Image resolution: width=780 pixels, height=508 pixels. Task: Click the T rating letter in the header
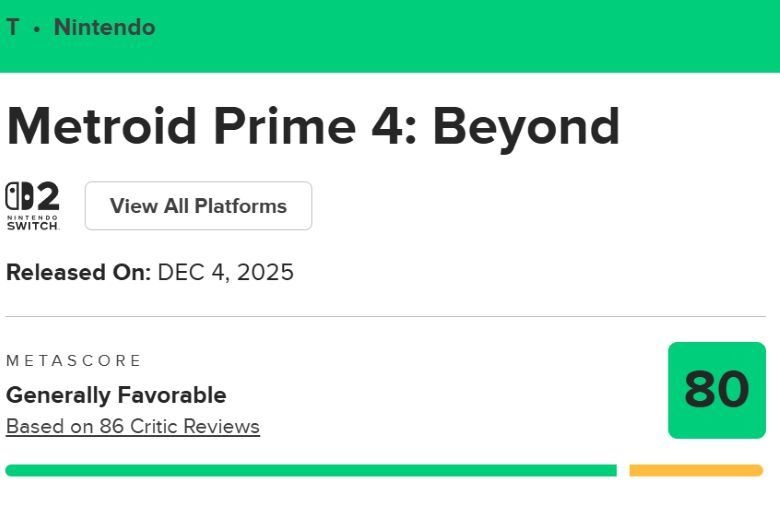13,28
